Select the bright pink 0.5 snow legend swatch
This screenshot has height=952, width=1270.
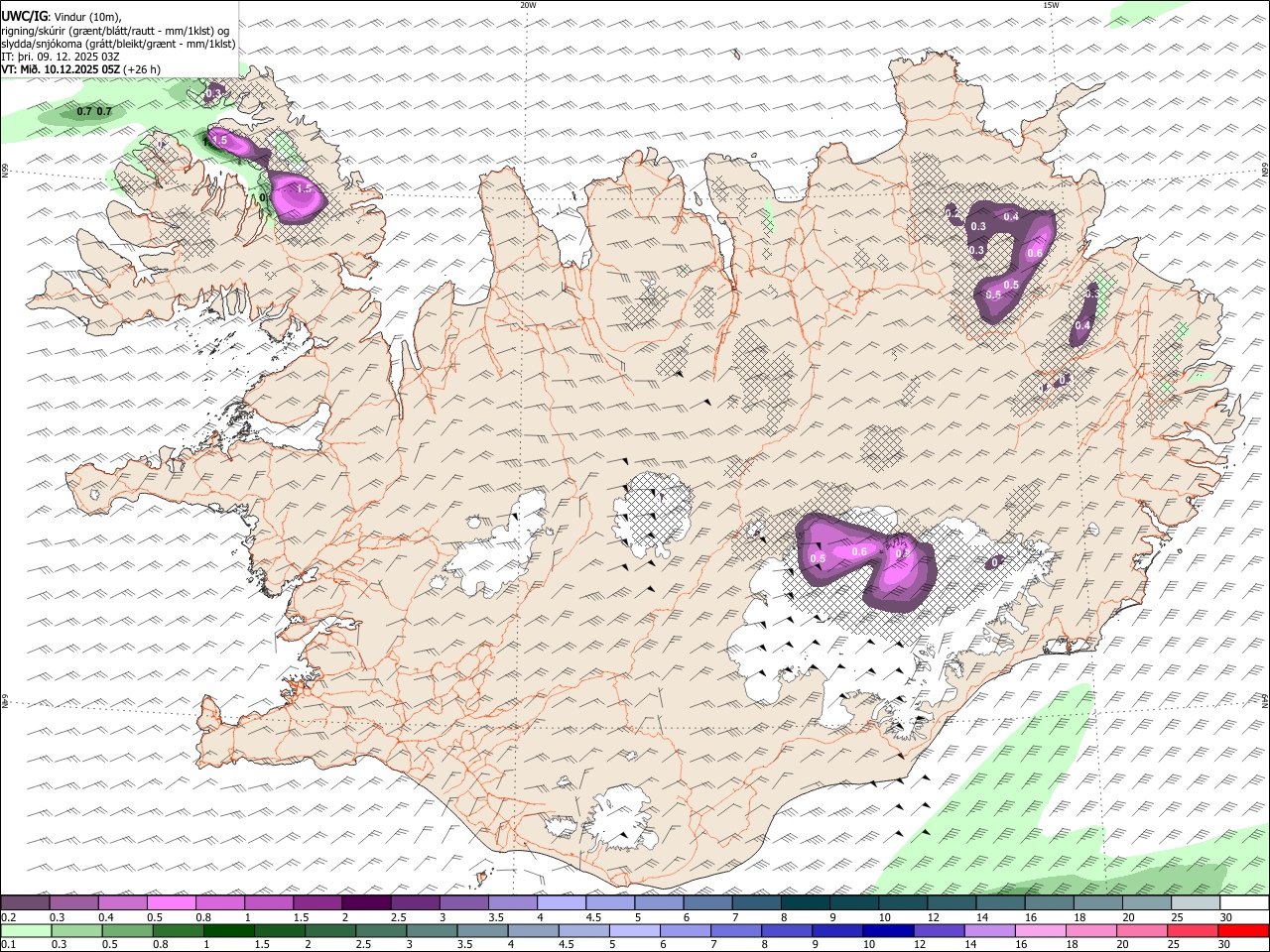coord(171,903)
